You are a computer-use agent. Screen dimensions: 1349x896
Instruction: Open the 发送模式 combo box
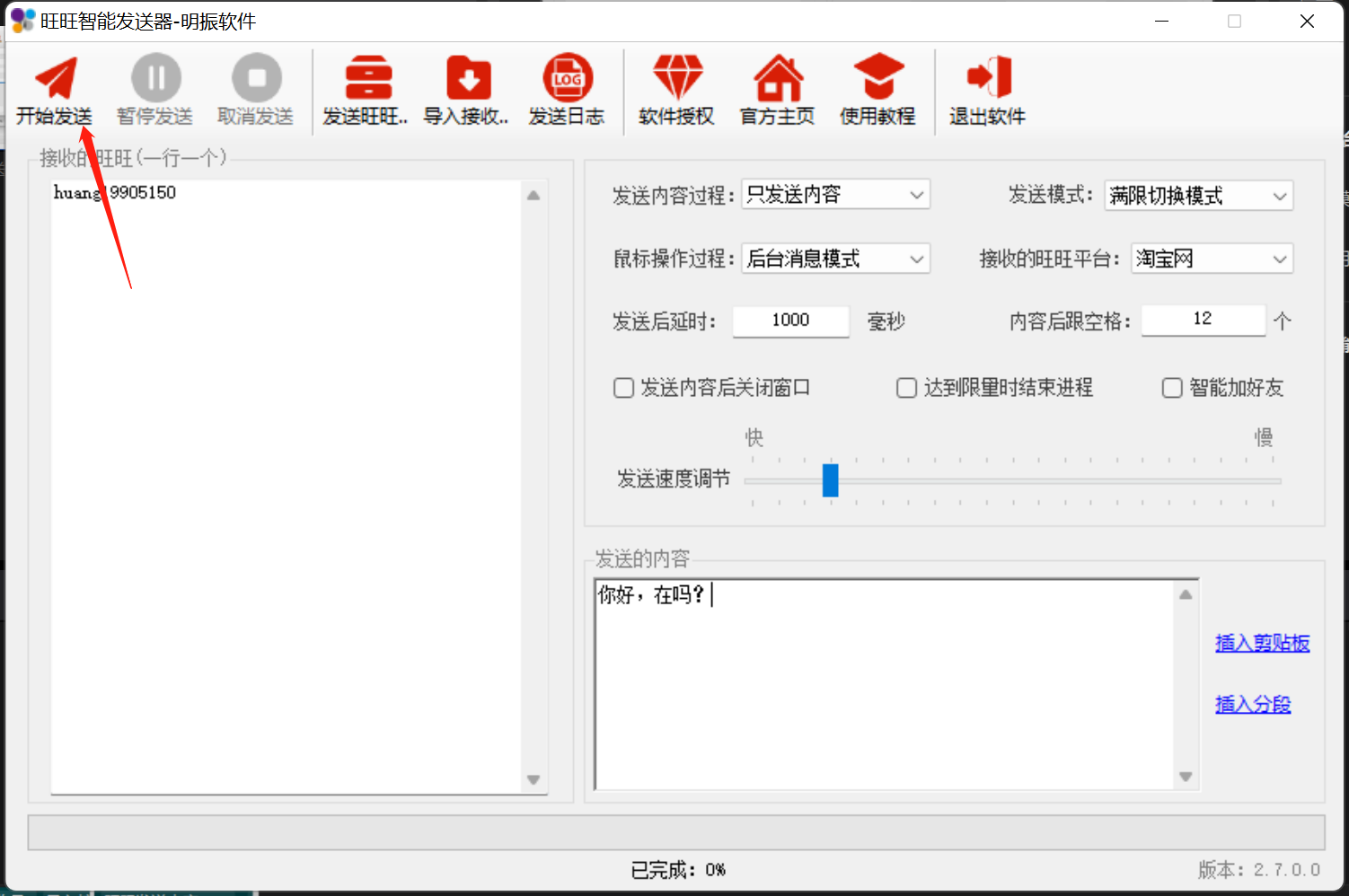(x=1198, y=196)
